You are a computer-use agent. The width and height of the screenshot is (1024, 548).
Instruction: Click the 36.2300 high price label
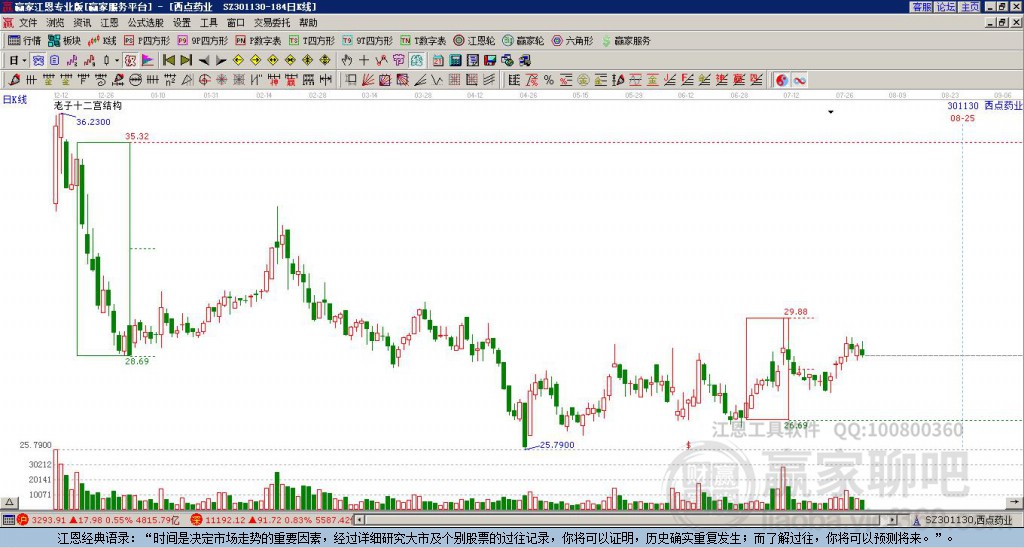click(93, 121)
